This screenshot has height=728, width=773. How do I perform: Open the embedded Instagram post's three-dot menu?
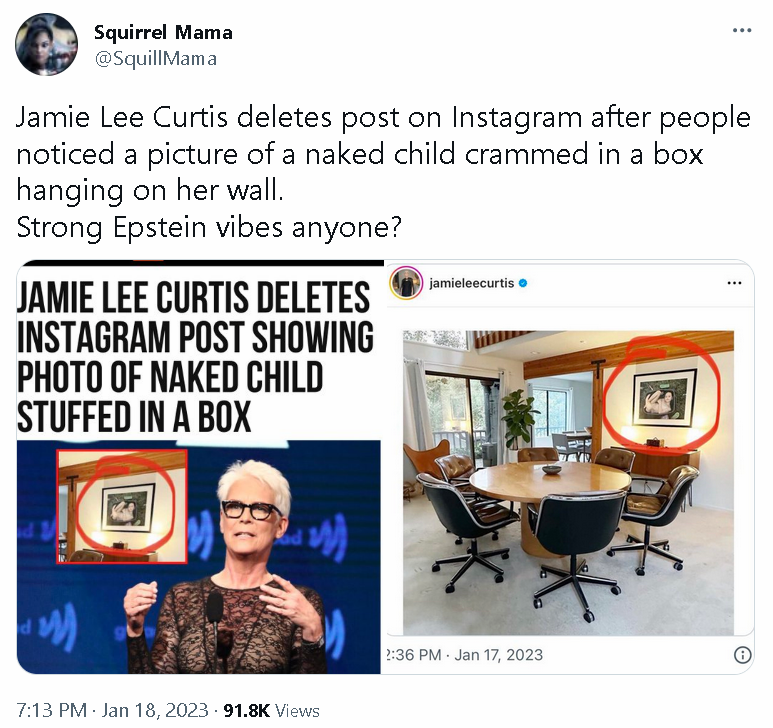pos(734,283)
